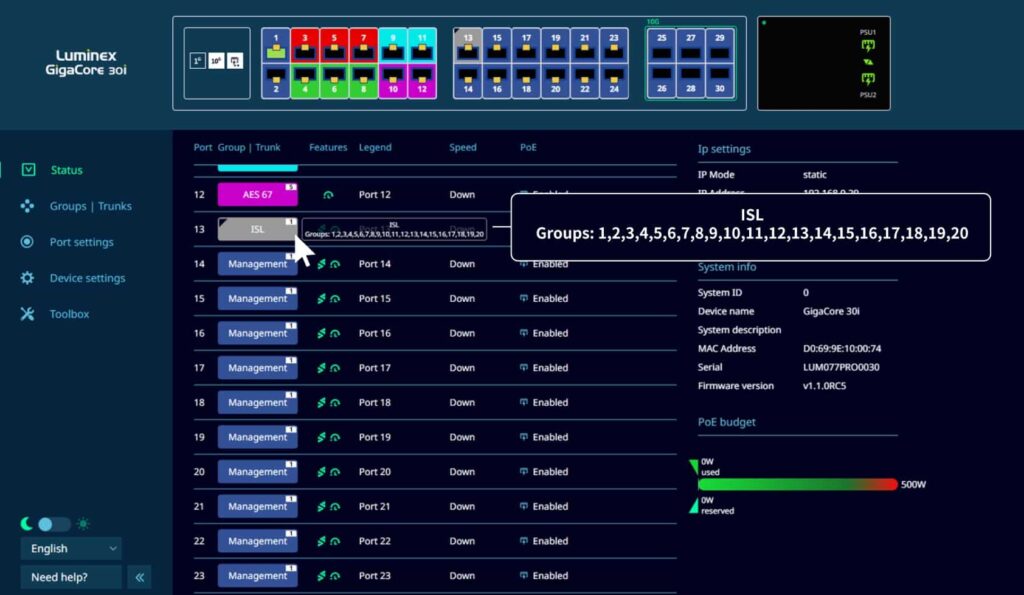The image size is (1024, 595).
Task: Open the English language dropdown
Action: [x=71, y=548]
